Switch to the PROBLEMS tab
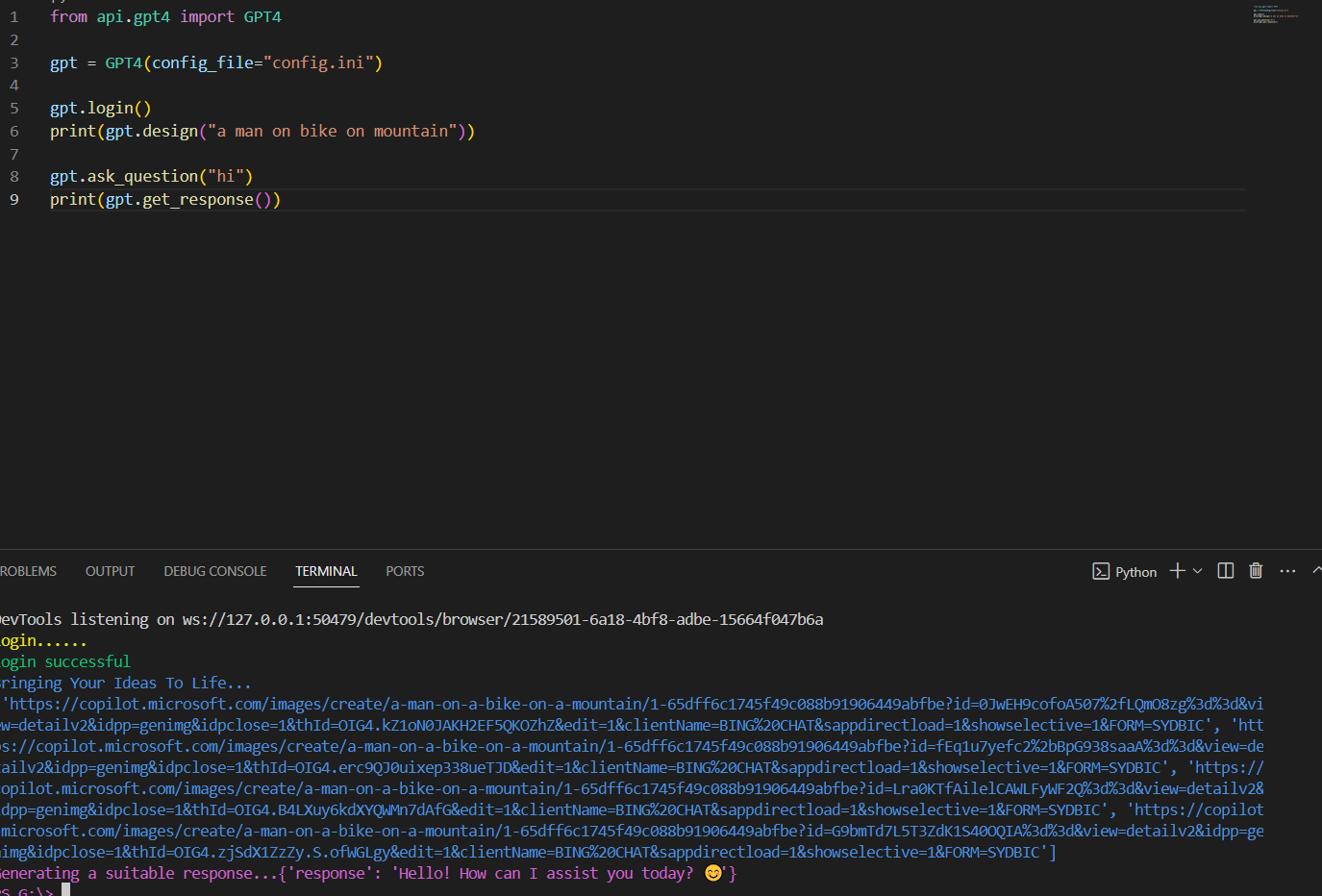Image resolution: width=1322 pixels, height=896 pixels. click(28, 571)
